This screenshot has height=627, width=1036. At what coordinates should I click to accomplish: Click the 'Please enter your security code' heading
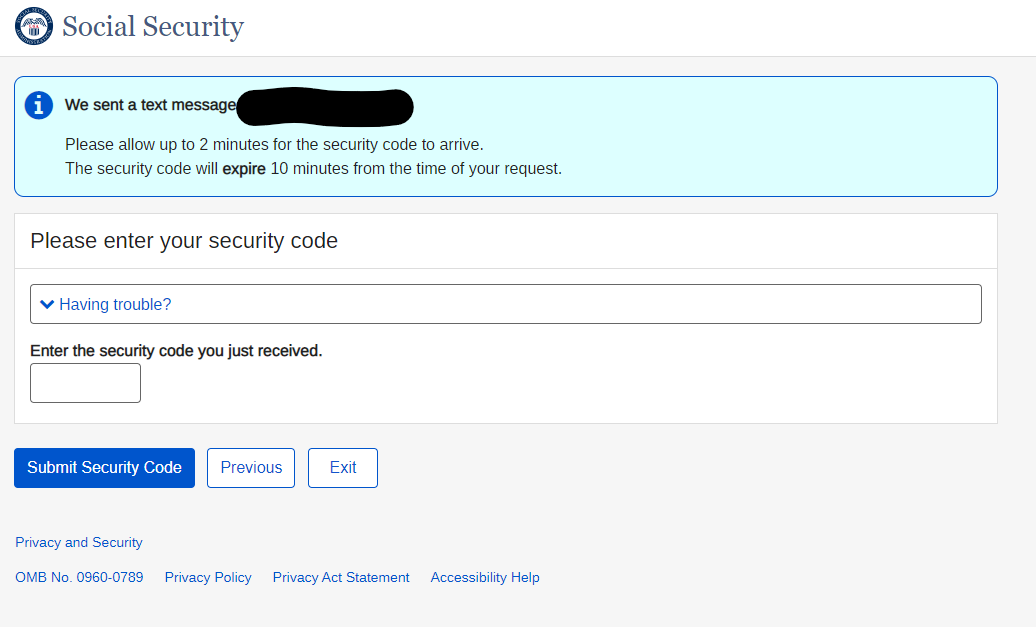point(184,241)
